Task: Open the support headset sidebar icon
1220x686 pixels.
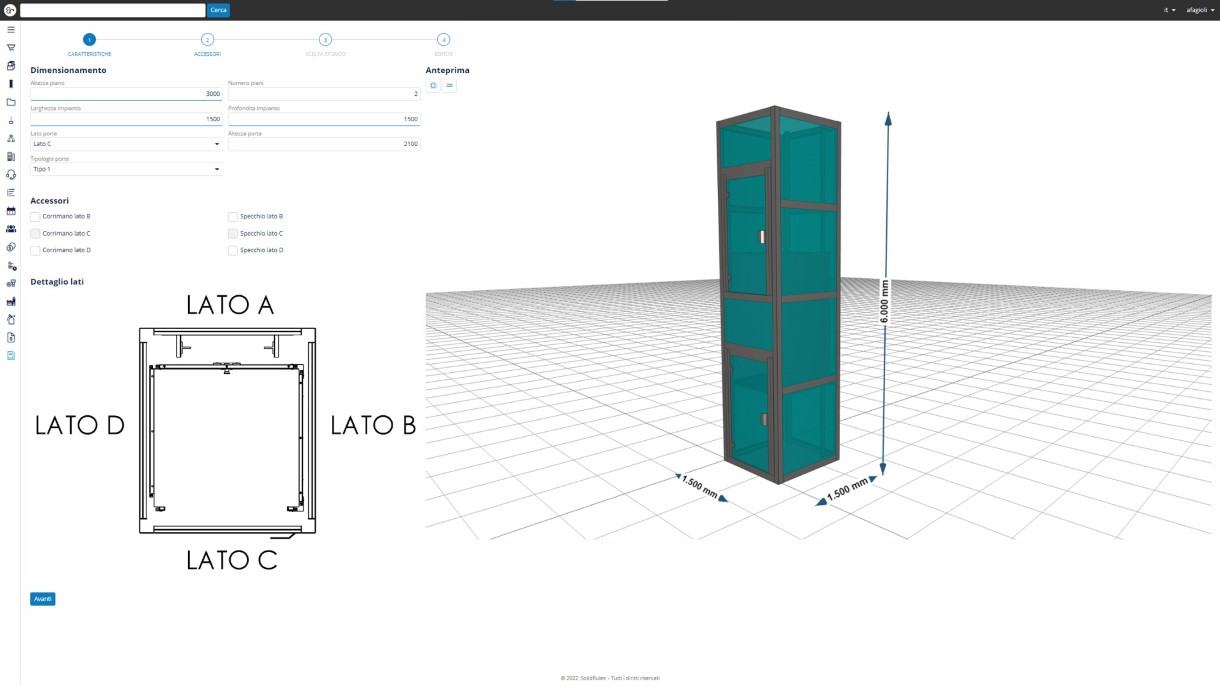Action: tap(11, 174)
